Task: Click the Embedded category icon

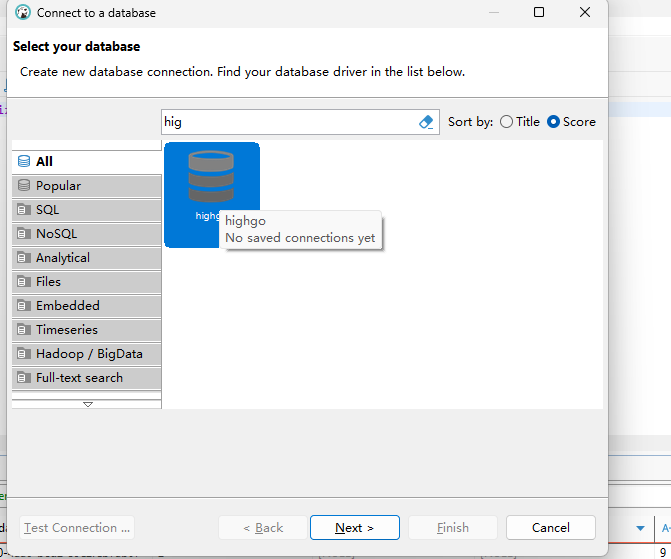Action: [x=24, y=306]
